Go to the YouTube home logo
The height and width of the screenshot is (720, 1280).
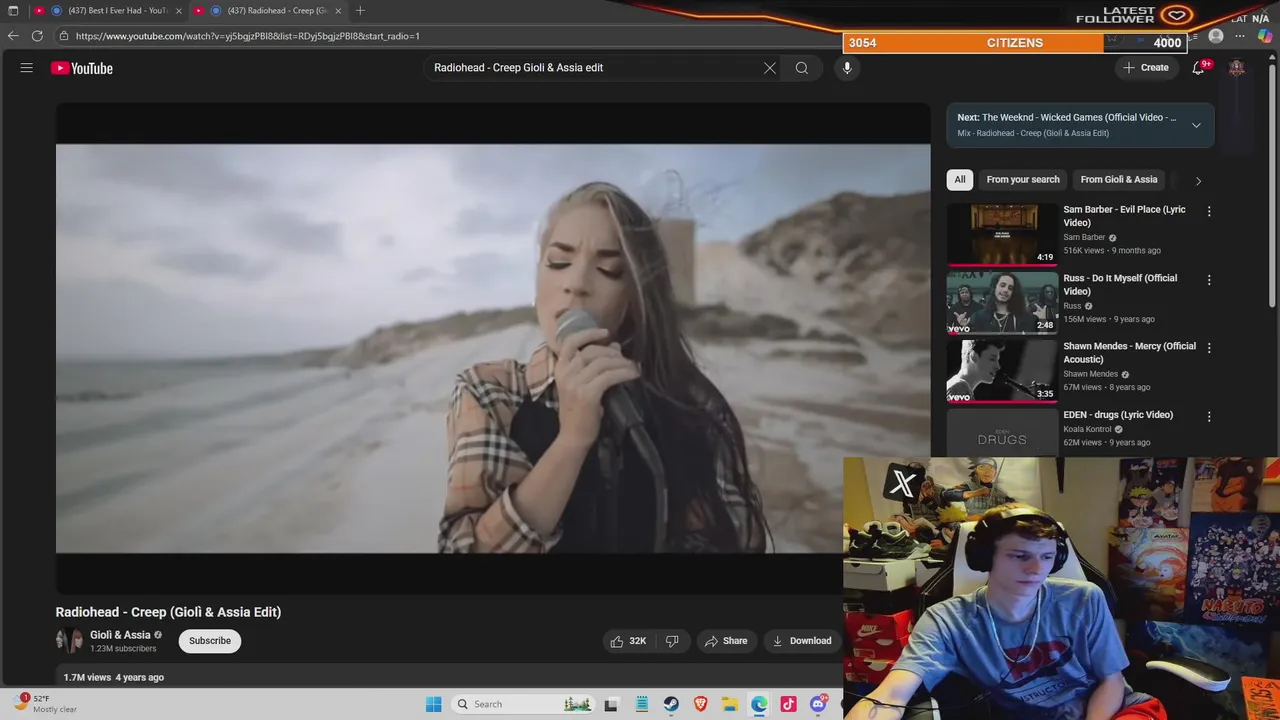click(82, 68)
